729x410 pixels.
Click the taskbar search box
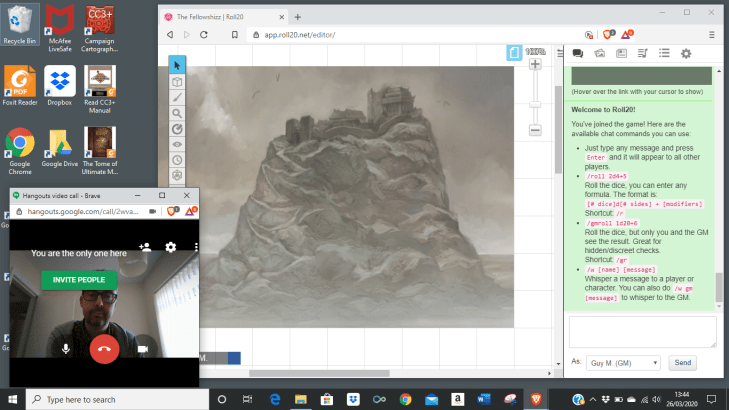(117, 399)
